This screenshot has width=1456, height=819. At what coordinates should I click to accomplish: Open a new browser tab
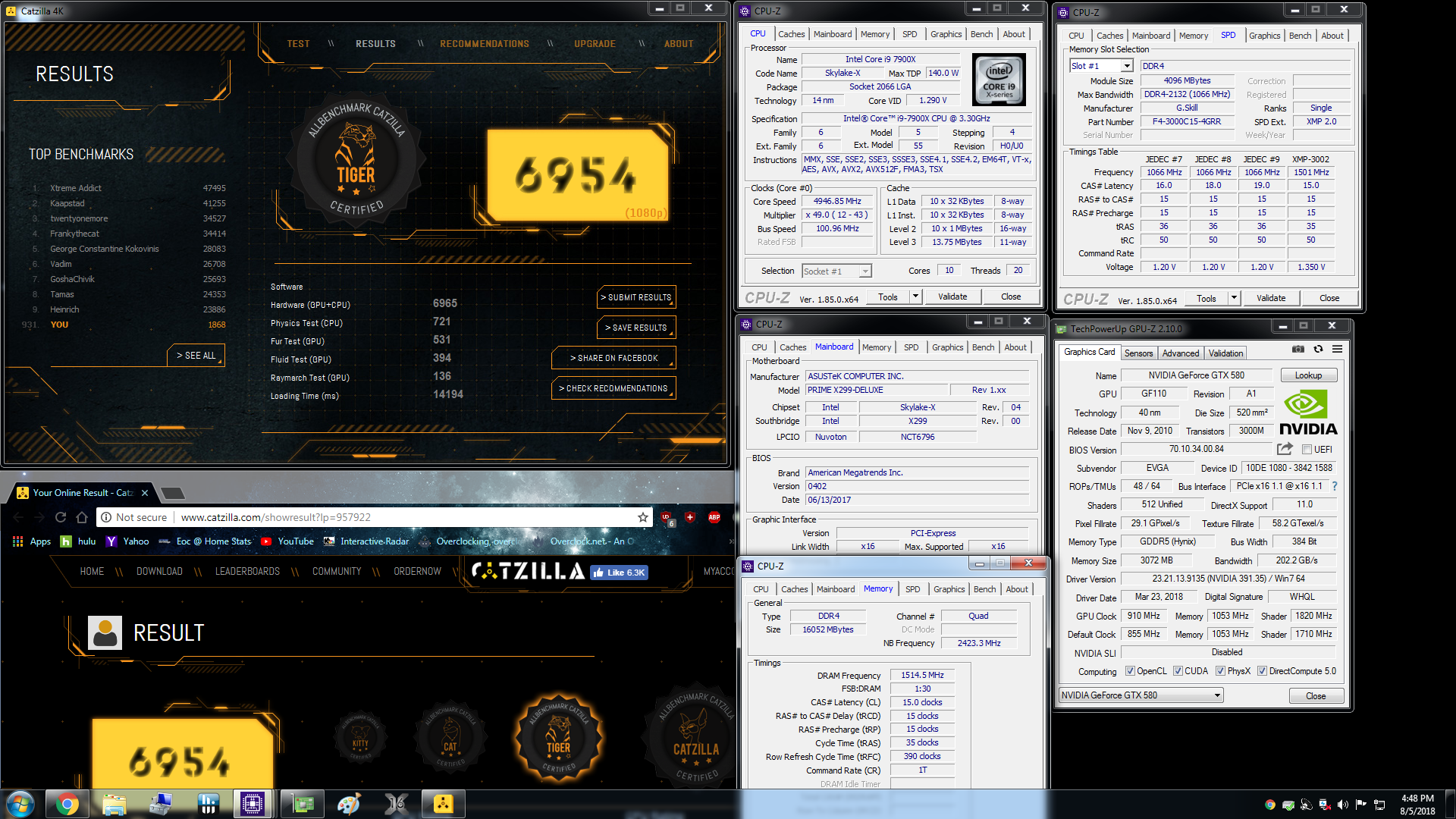[x=173, y=494]
